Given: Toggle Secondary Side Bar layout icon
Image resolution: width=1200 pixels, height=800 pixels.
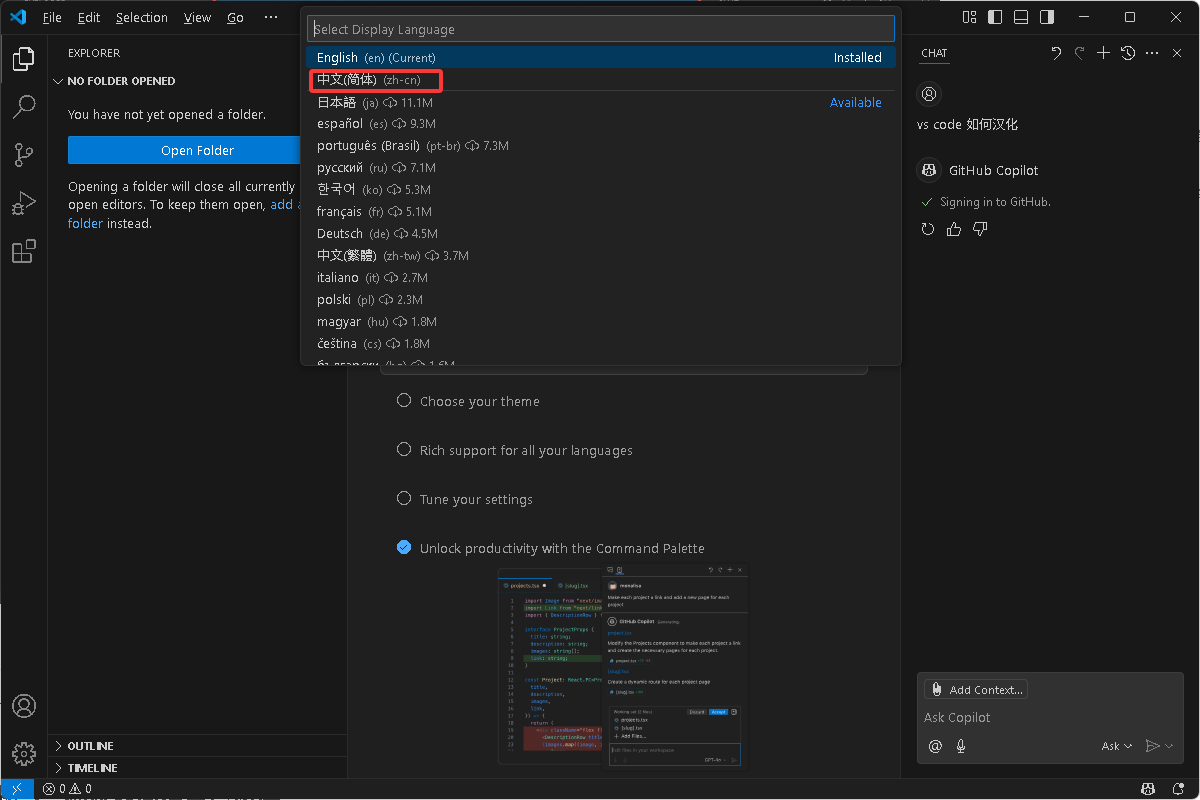Looking at the screenshot, I should [1047, 17].
